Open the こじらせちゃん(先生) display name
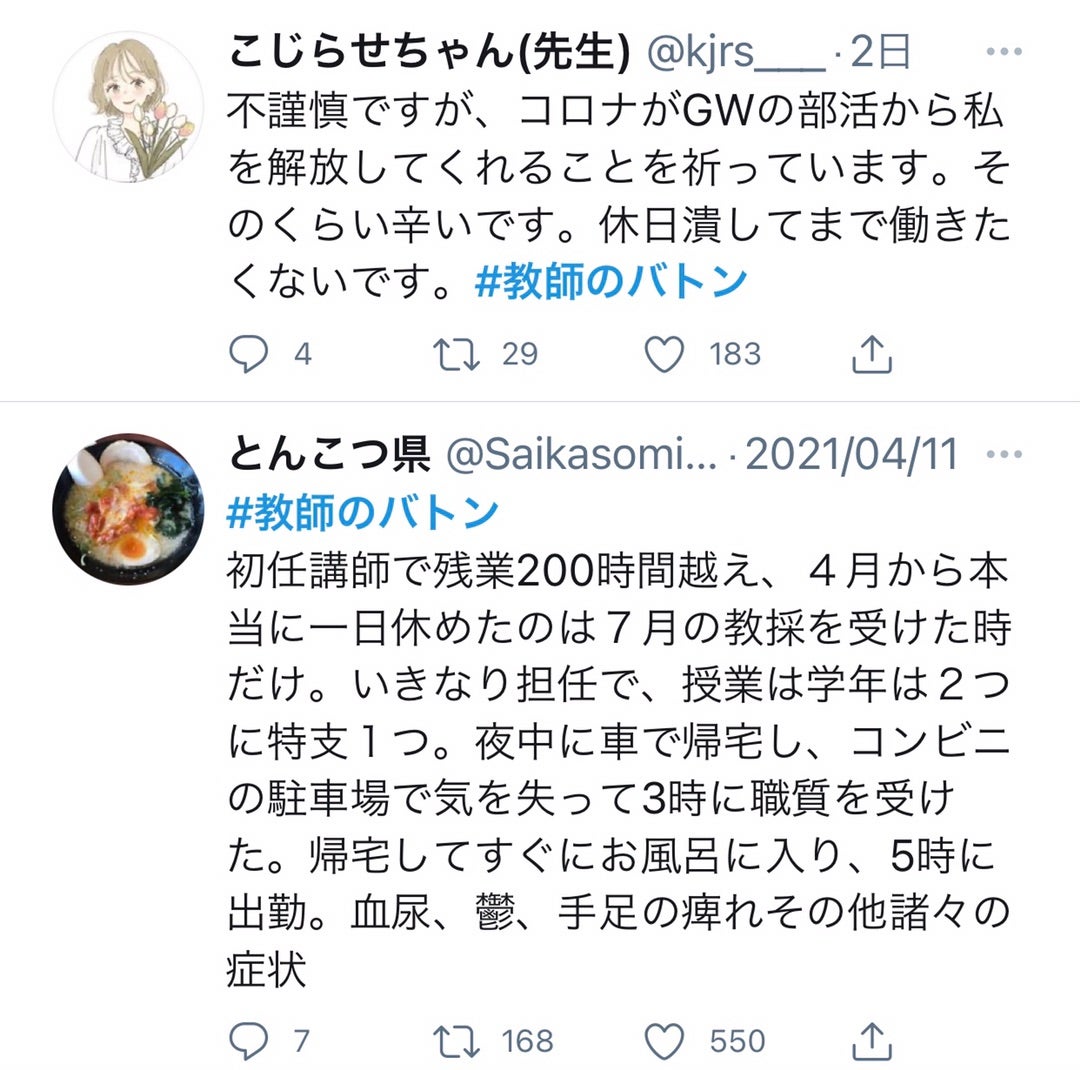This screenshot has height=1070, width=1080. pyautogui.click(x=429, y=52)
